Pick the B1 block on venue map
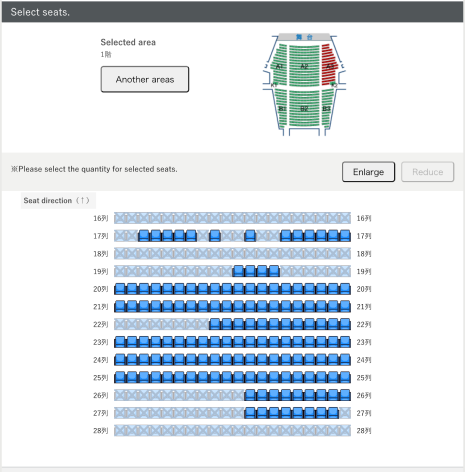Viewport: 465px width, 472px height. pos(282,108)
